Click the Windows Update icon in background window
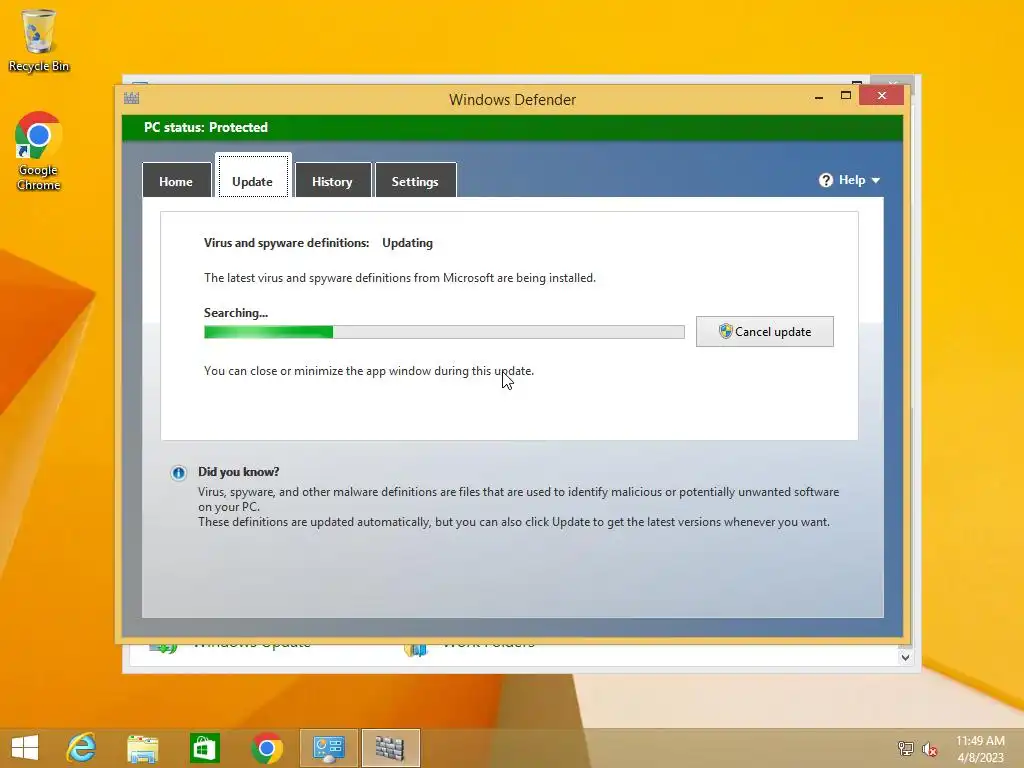This screenshot has height=768, width=1024. (x=163, y=648)
